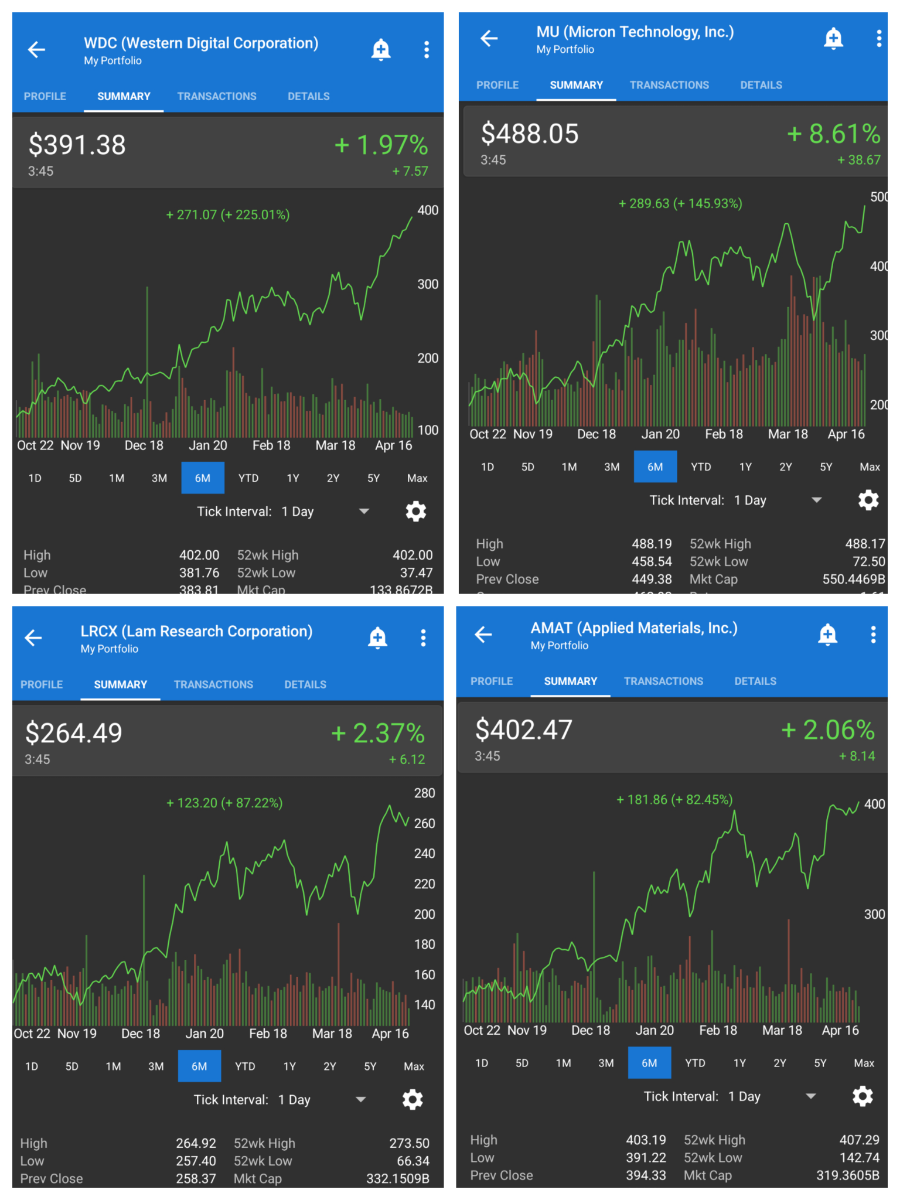The width and height of the screenshot is (900, 1200).
Task: Tap the alert bell on Western Digital
Action: [x=381, y=50]
